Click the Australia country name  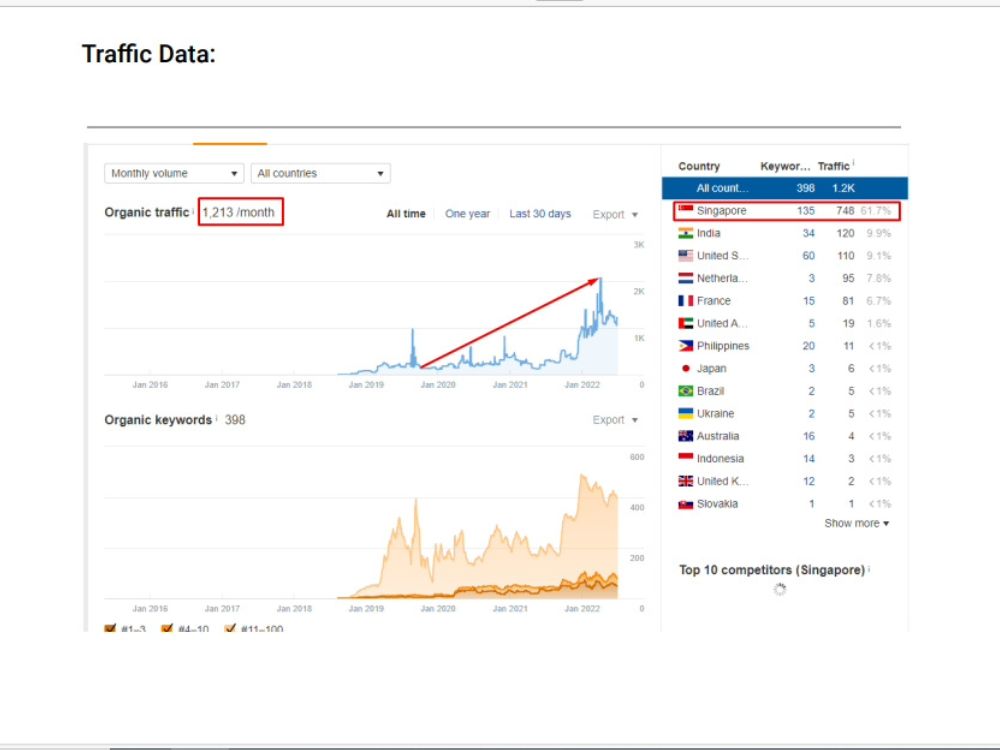(718, 436)
